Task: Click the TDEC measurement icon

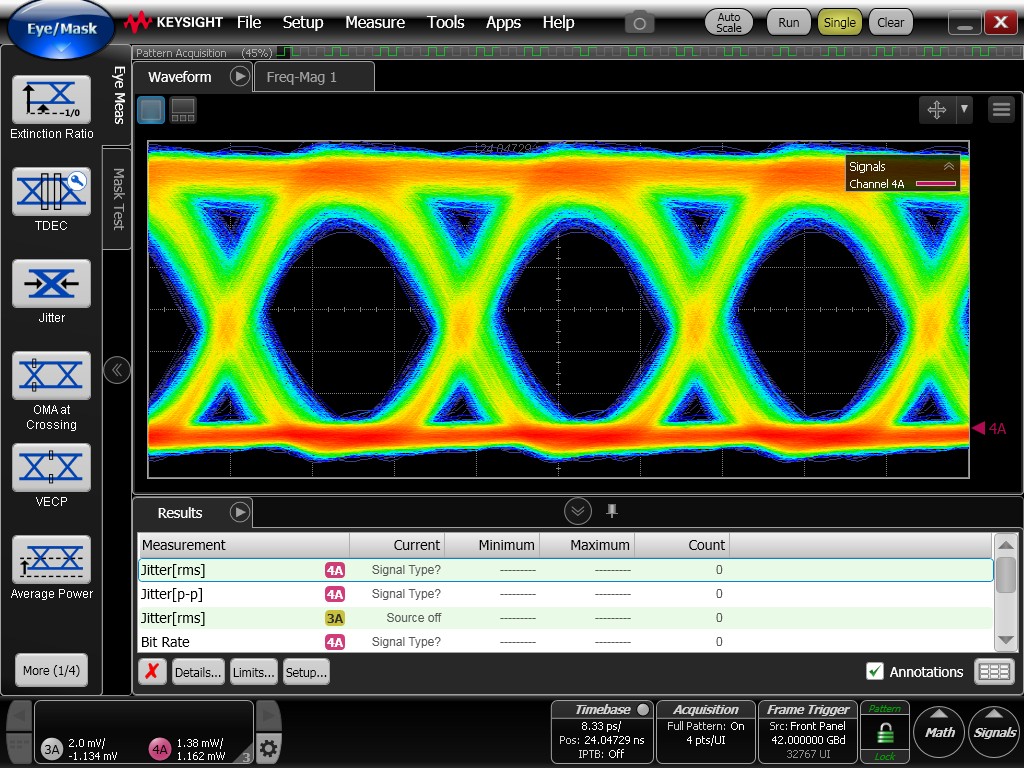Action: [x=51, y=192]
